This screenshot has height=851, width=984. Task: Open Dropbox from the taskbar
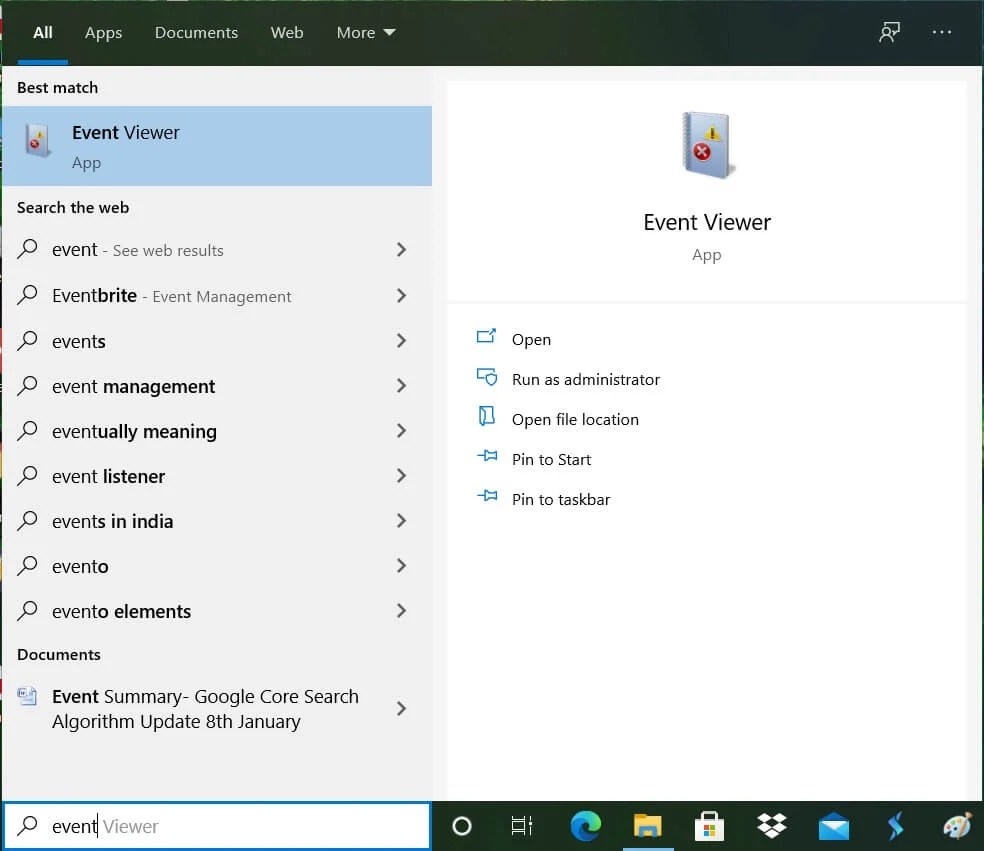click(x=771, y=826)
